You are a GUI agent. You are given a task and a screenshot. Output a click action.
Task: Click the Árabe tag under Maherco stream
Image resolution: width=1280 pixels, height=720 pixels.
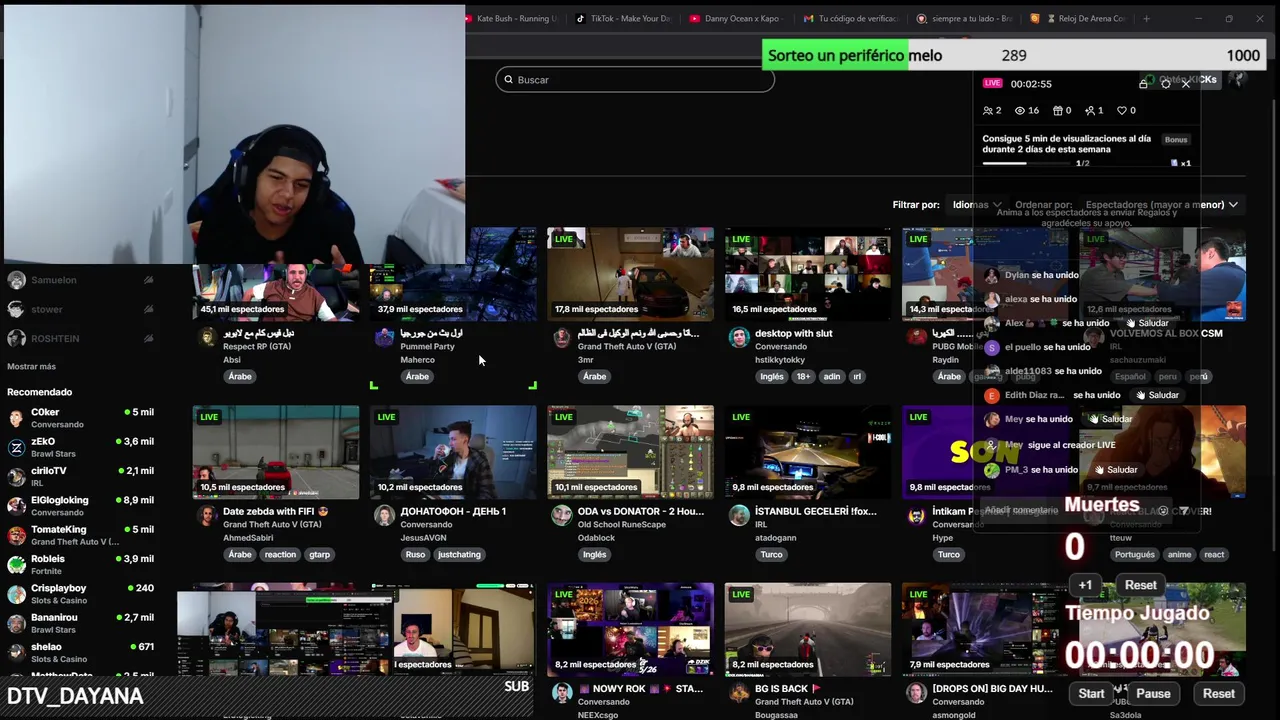coord(417,376)
